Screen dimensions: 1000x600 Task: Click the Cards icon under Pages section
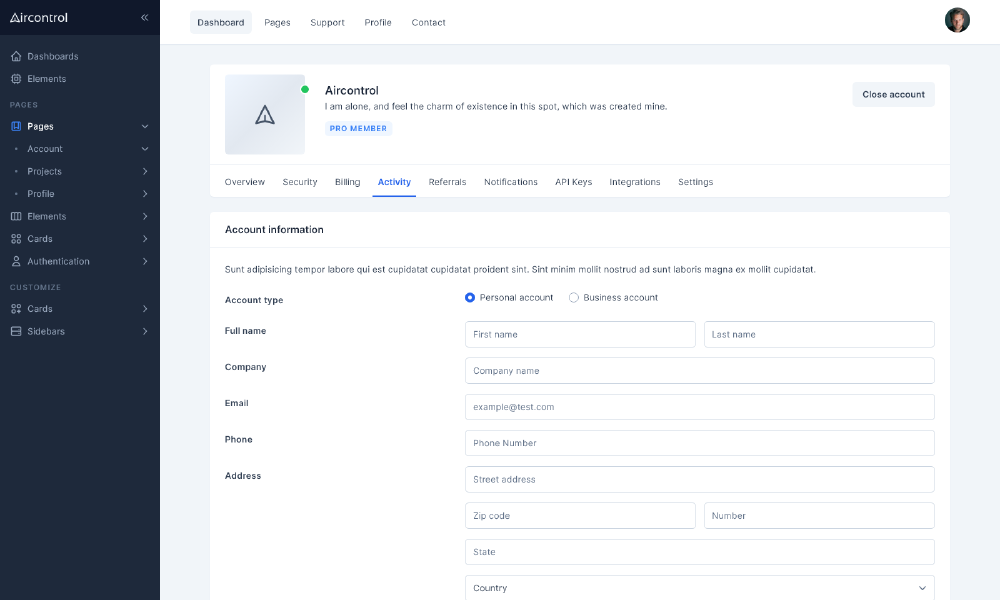click(x=16, y=239)
